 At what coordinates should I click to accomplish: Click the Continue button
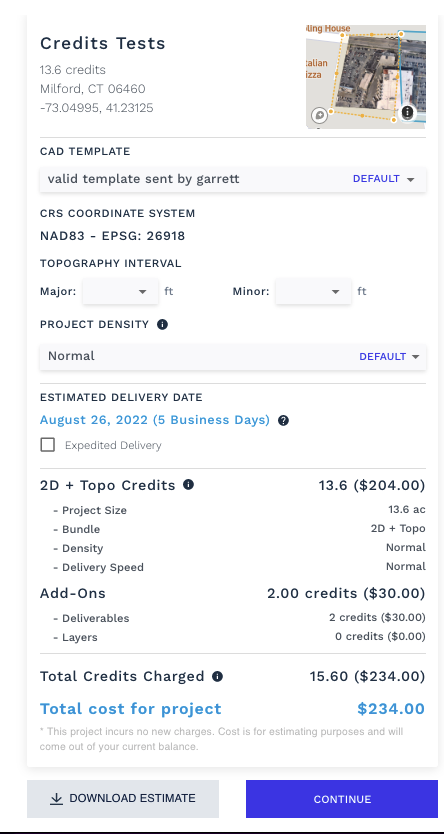click(x=342, y=799)
